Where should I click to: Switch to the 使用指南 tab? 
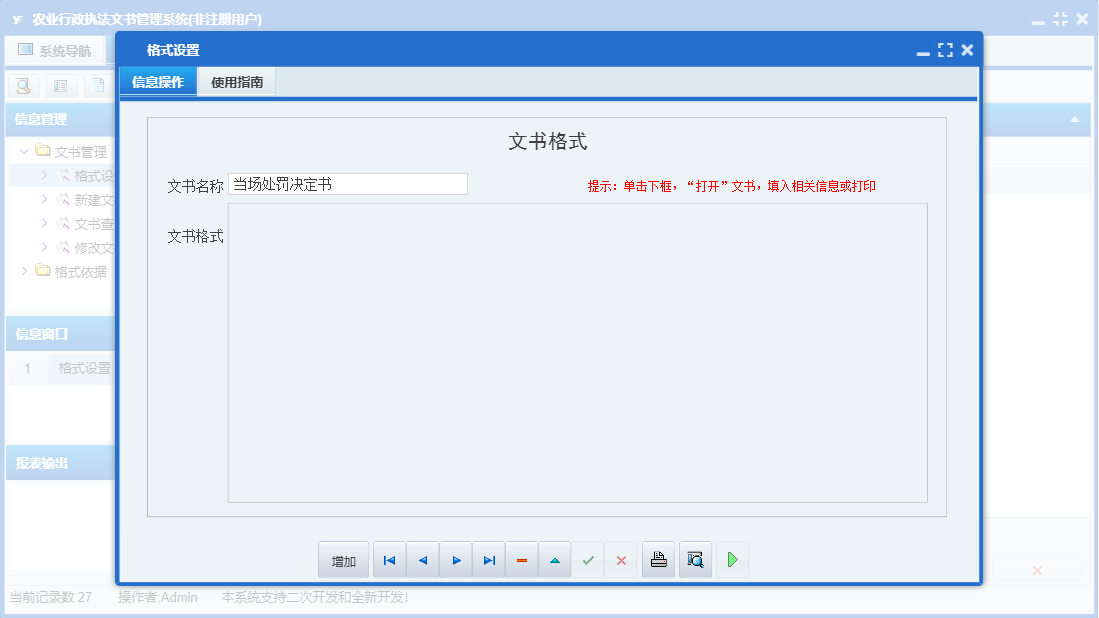tap(237, 82)
